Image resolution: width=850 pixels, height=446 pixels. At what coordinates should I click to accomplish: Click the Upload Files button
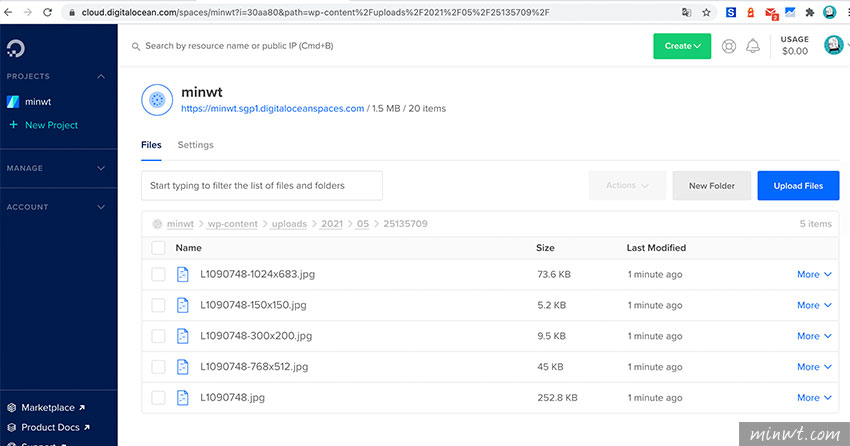(x=799, y=185)
